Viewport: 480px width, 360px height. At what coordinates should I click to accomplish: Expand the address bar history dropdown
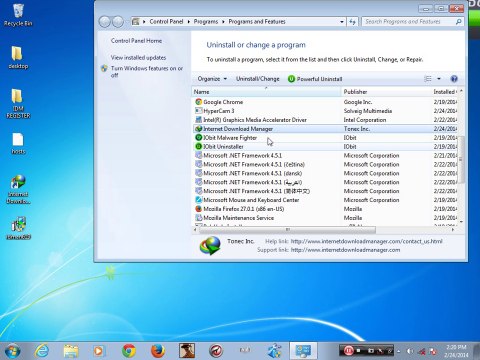point(342,22)
